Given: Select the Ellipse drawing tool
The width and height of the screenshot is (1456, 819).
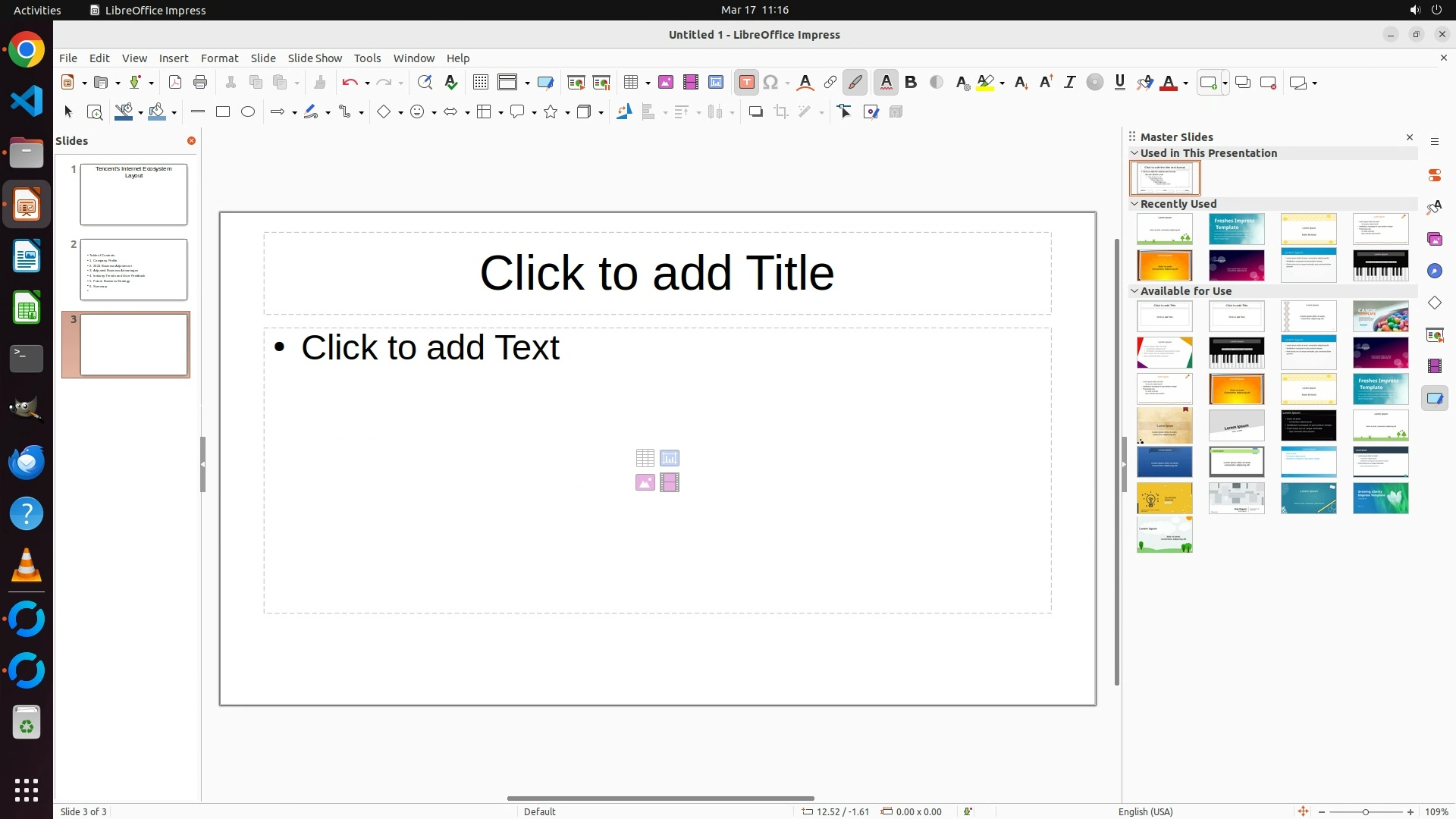Looking at the screenshot, I should 248,112.
